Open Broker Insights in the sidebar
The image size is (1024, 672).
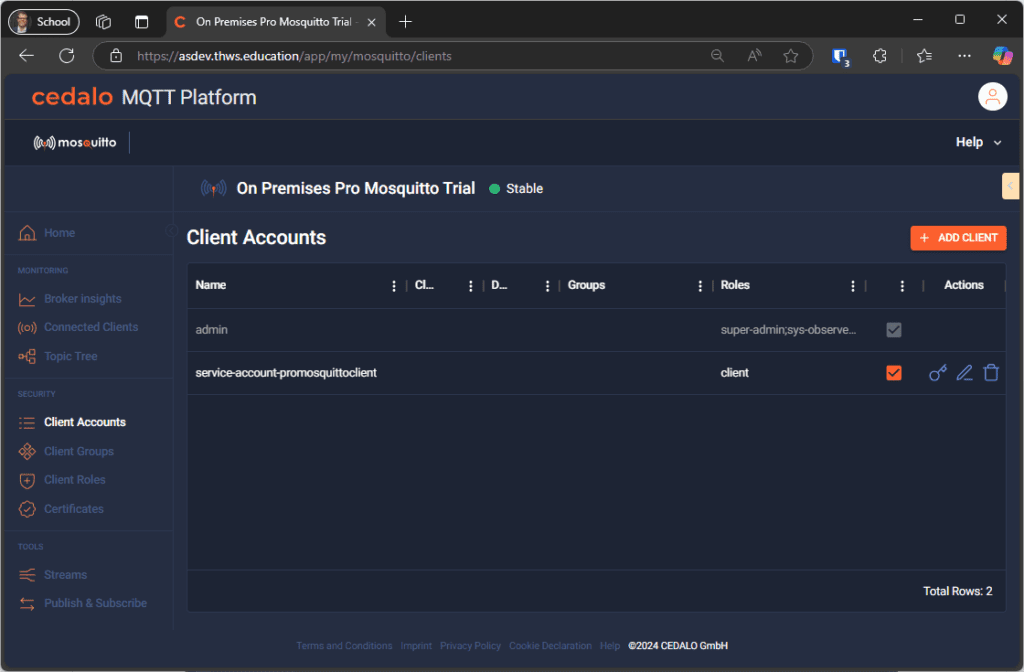pyautogui.click(x=83, y=298)
